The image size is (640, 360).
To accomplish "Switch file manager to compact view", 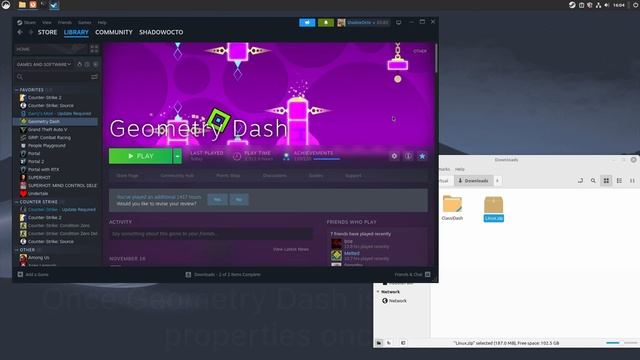I will coord(632,181).
